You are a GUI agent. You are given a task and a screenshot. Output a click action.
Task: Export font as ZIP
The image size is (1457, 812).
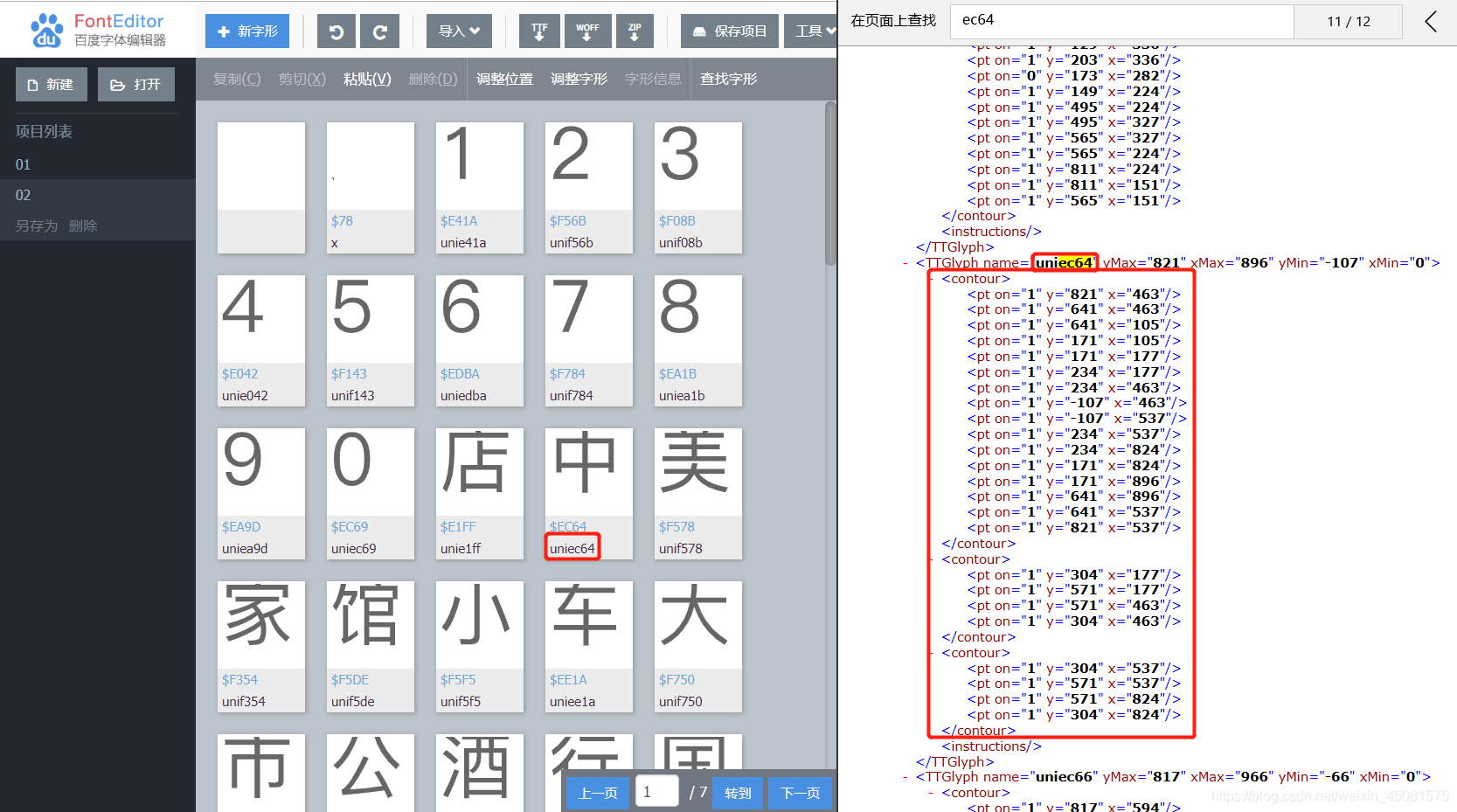click(635, 31)
